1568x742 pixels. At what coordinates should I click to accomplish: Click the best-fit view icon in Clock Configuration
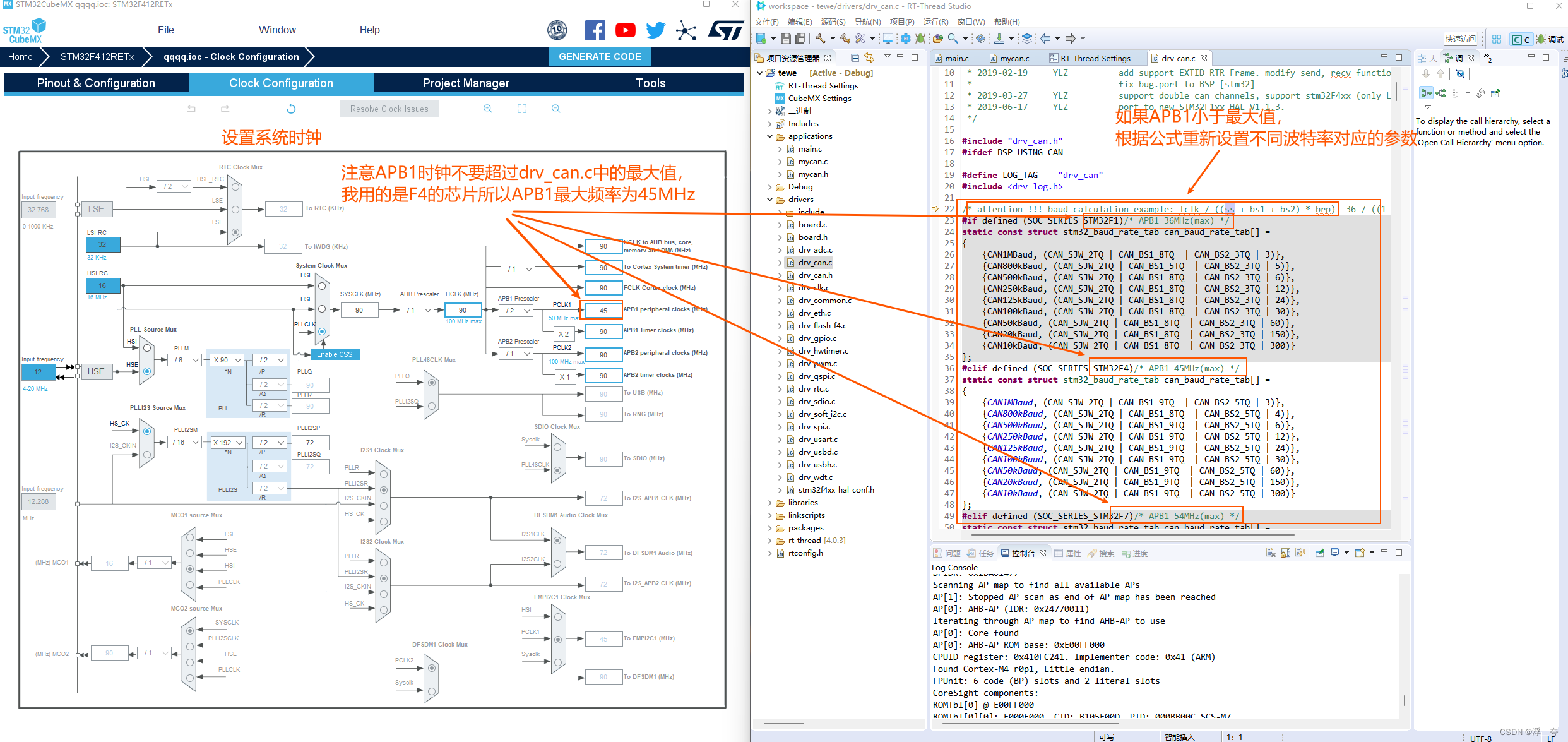pyautogui.click(x=521, y=109)
